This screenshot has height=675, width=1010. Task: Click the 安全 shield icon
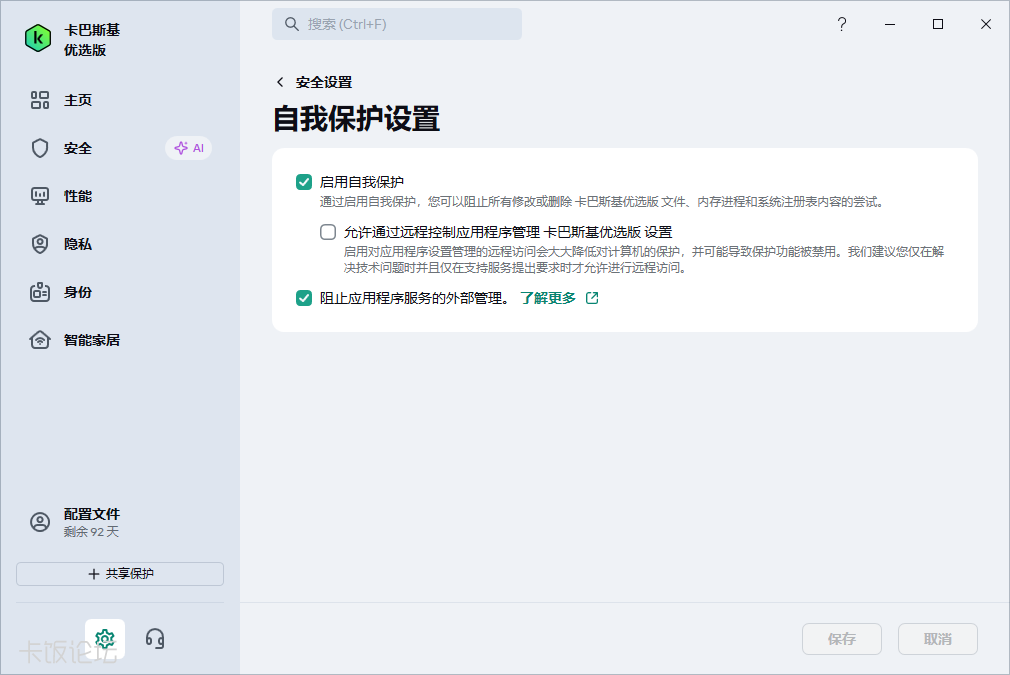pos(40,148)
